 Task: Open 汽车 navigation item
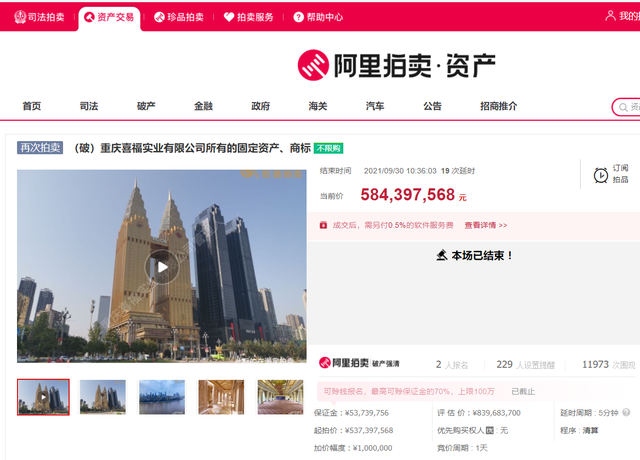[x=375, y=106]
